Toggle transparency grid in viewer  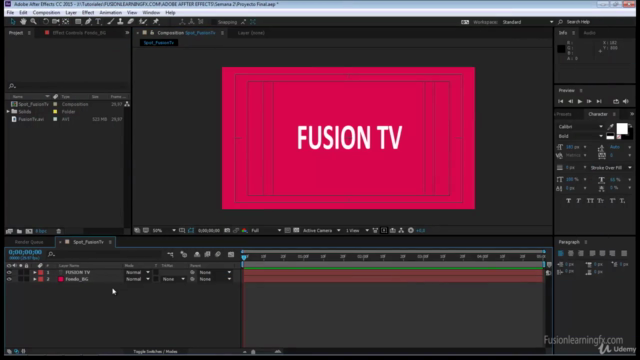[x=296, y=231]
